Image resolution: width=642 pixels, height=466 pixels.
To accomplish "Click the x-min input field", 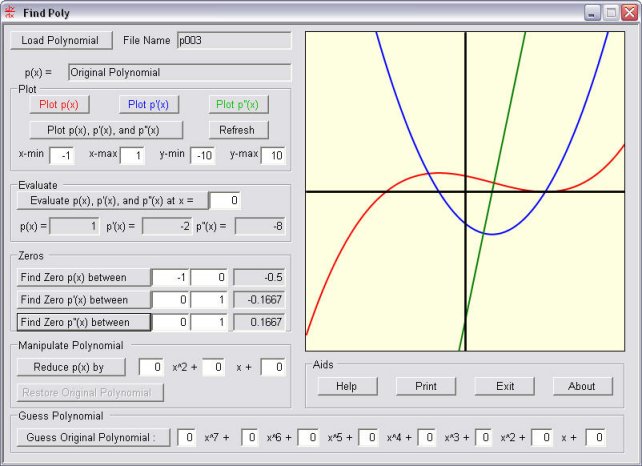I will 61,156.
